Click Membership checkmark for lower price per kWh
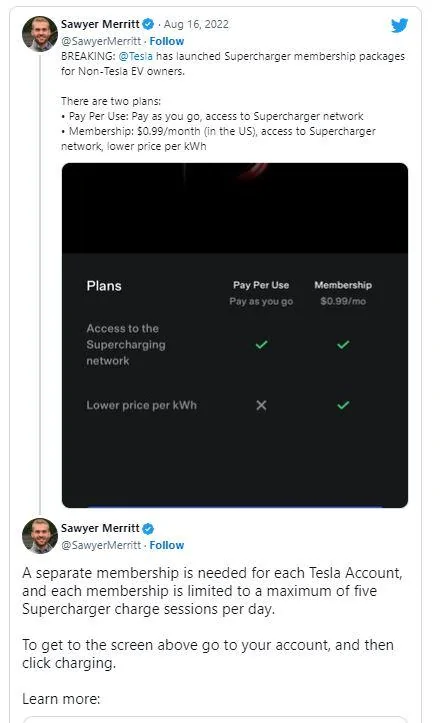440x723 pixels. tap(343, 405)
